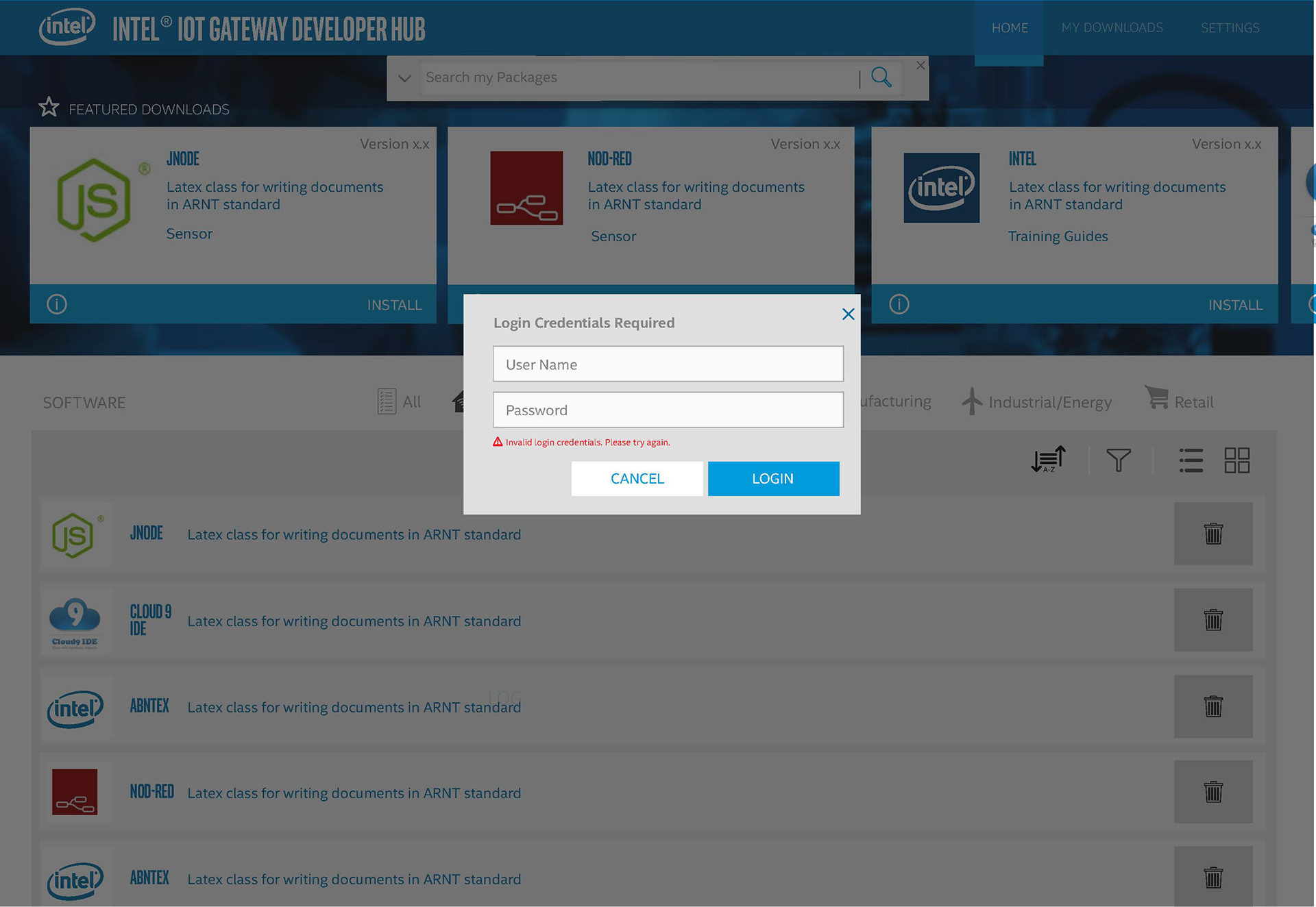Switch to list view layout
Image resolution: width=1316 pixels, height=907 pixels.
coord(1191,460)
